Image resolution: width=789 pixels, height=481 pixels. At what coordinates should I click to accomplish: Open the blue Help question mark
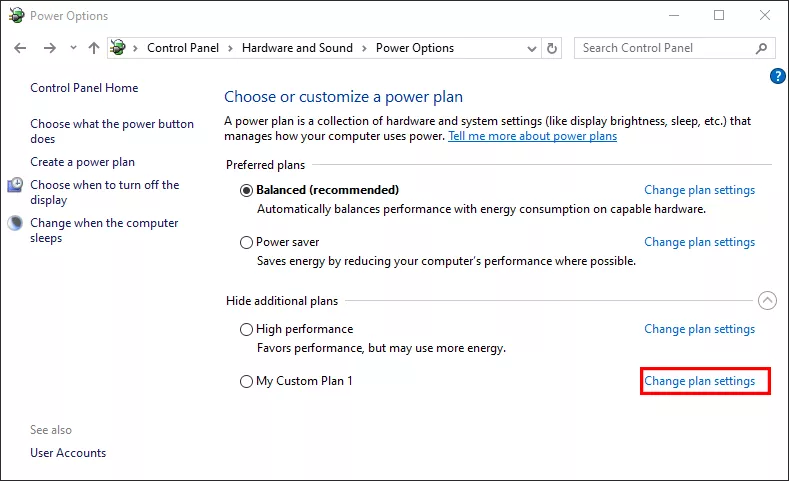777,76
